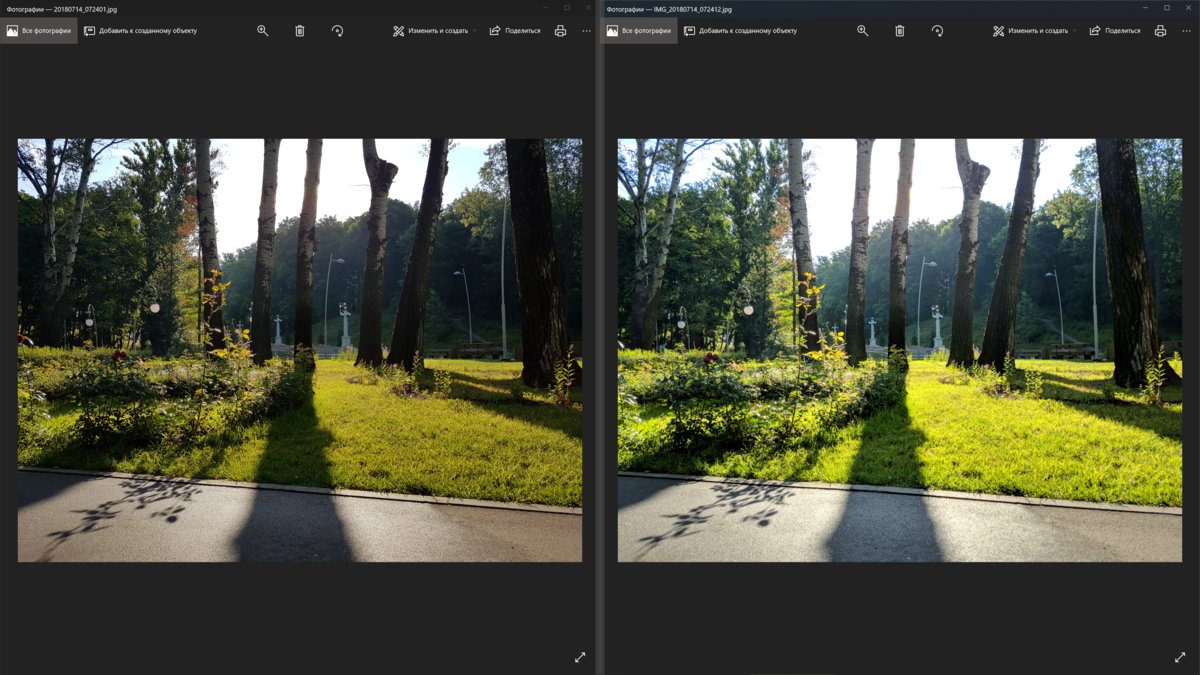
Task: Click 'Добавить к созданному объекту' in 20180714_072401.jpg window
Action: 141,31
